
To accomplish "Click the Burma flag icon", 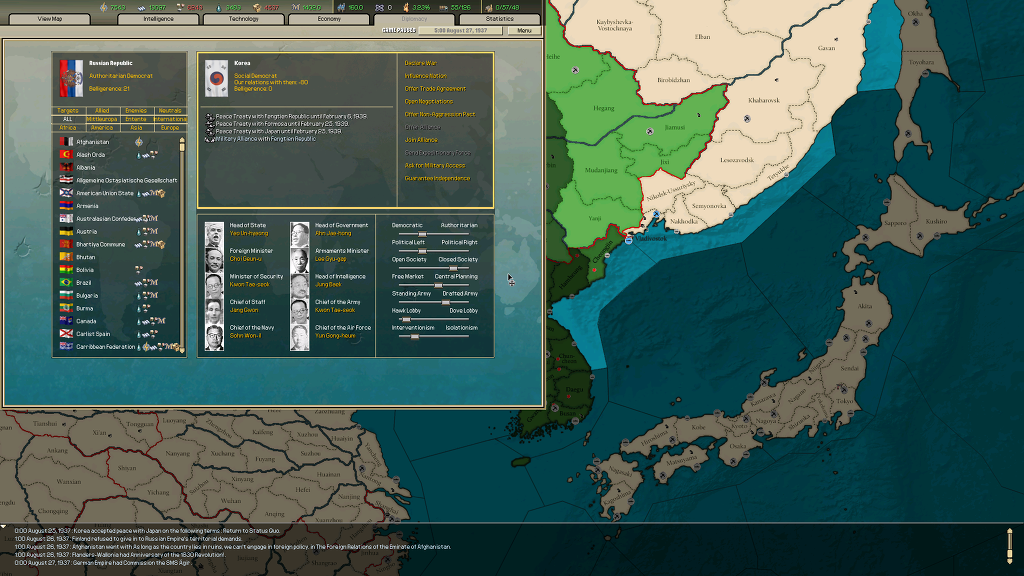I will coord(66,308).
